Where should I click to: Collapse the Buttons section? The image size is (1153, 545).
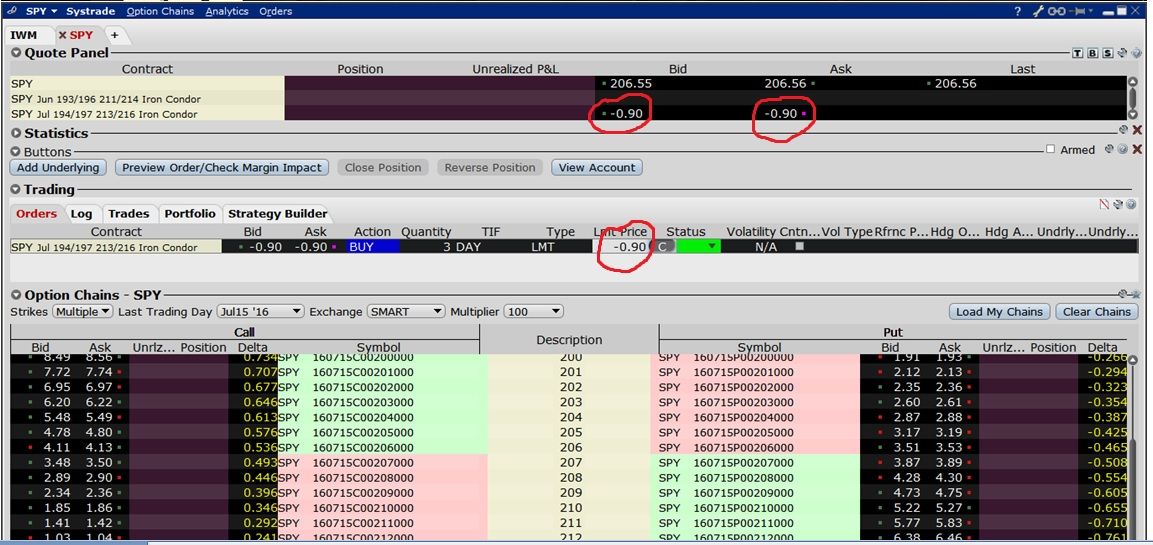pyautogui.click(x=16, y=152)
